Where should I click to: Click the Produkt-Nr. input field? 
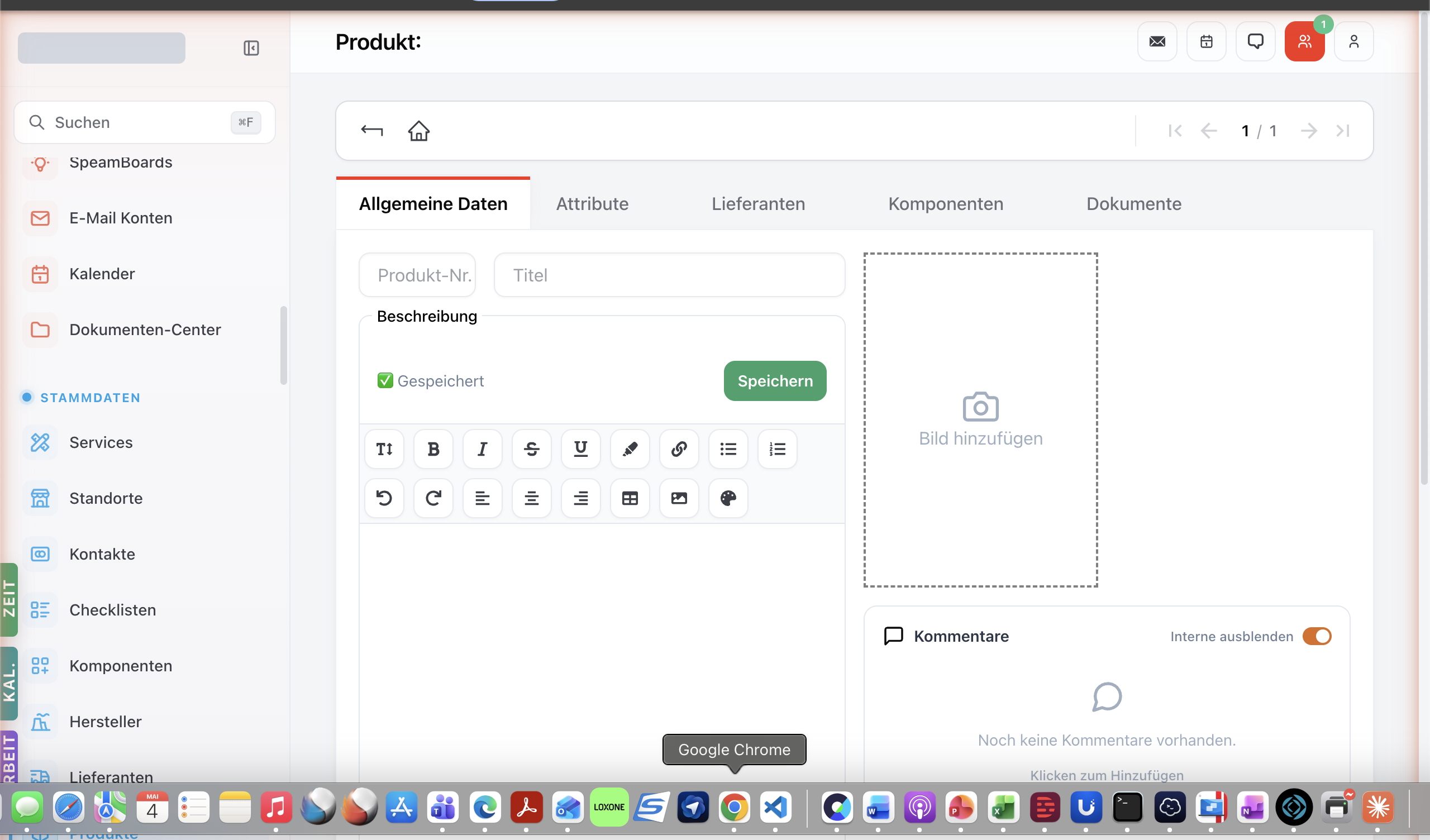pos(417,275)
